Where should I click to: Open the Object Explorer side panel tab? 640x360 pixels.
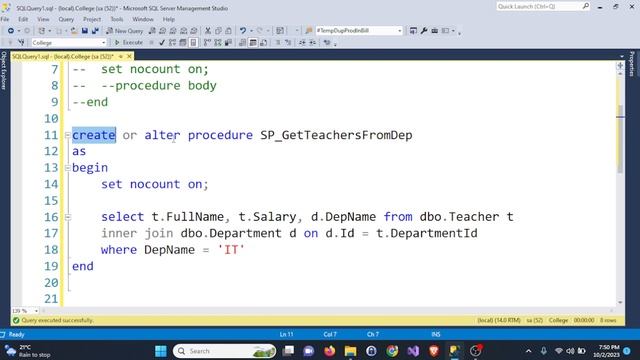click(x=4, y=70)
